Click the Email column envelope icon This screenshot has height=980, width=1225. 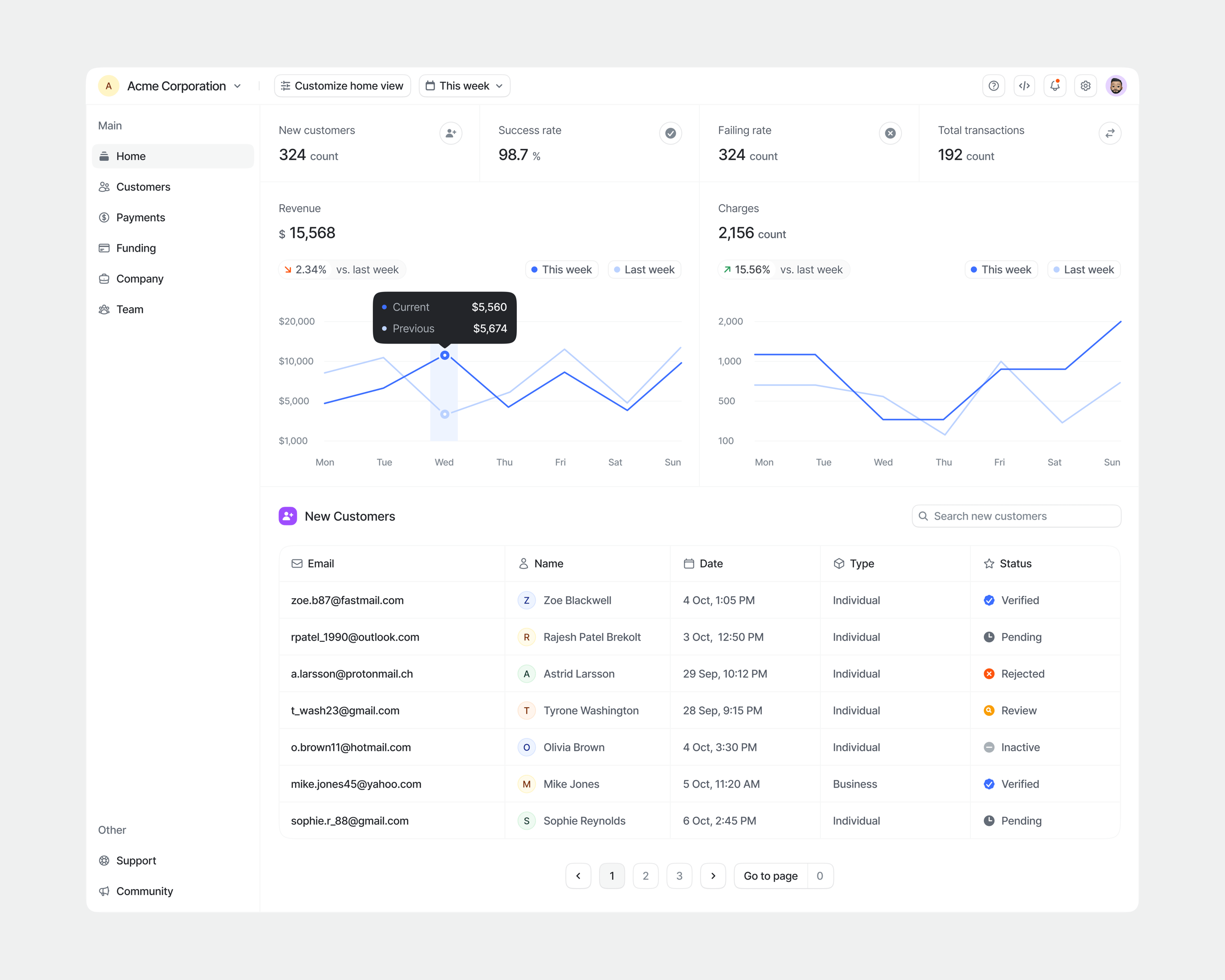(297, 564)
